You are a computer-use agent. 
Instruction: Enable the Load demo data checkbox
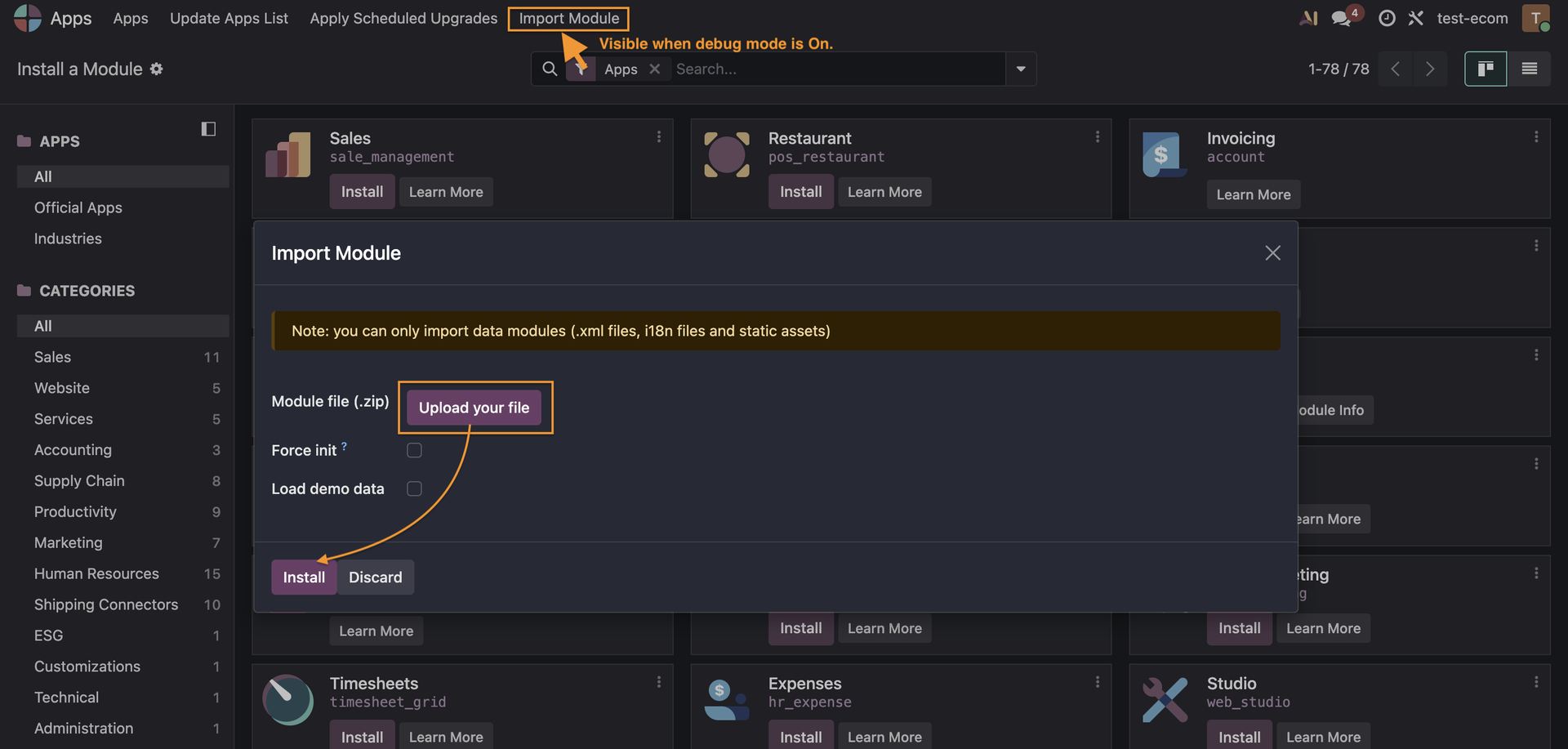[415, 488]
